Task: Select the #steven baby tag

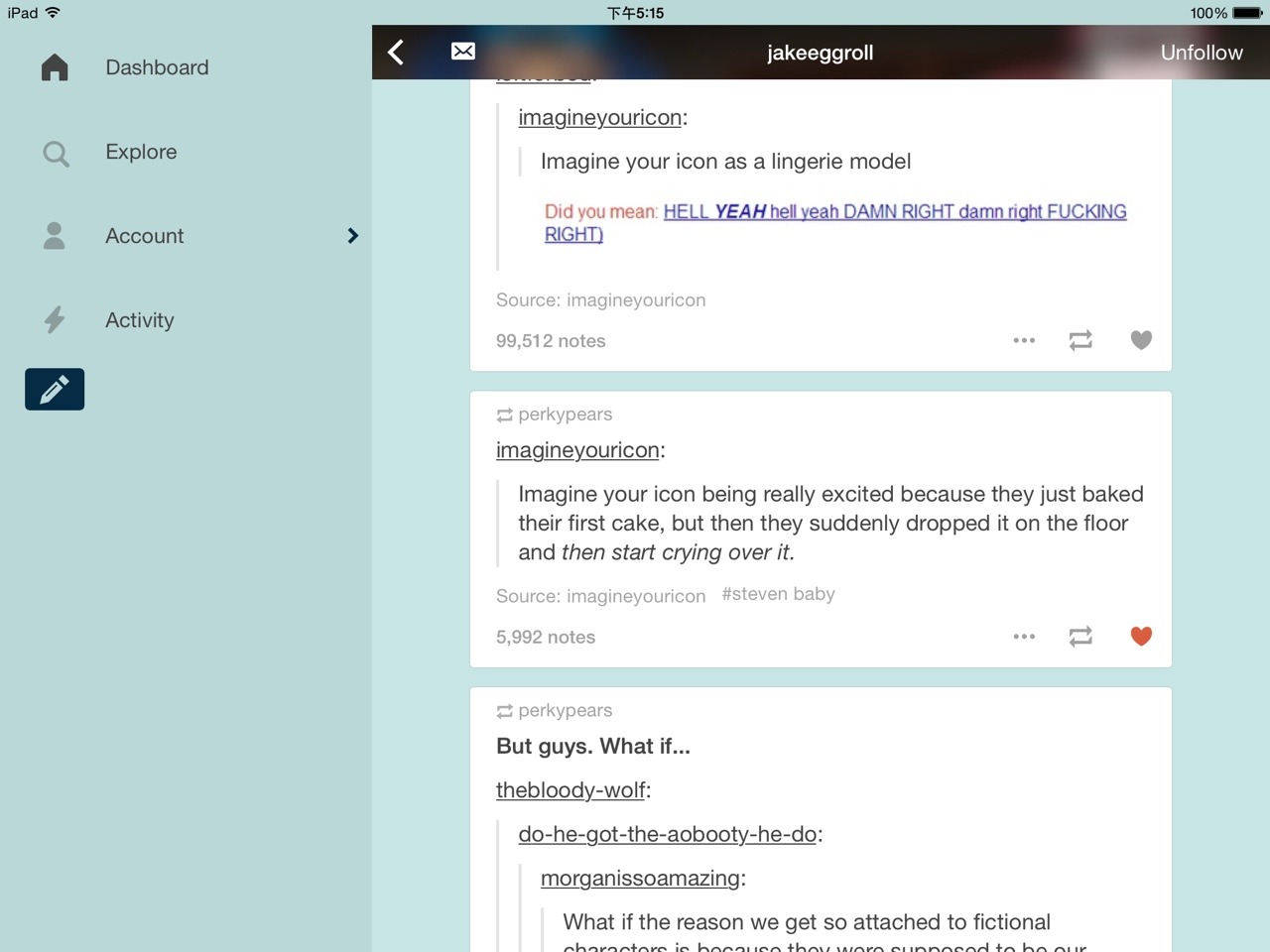Action: click(x=778, y=594)
